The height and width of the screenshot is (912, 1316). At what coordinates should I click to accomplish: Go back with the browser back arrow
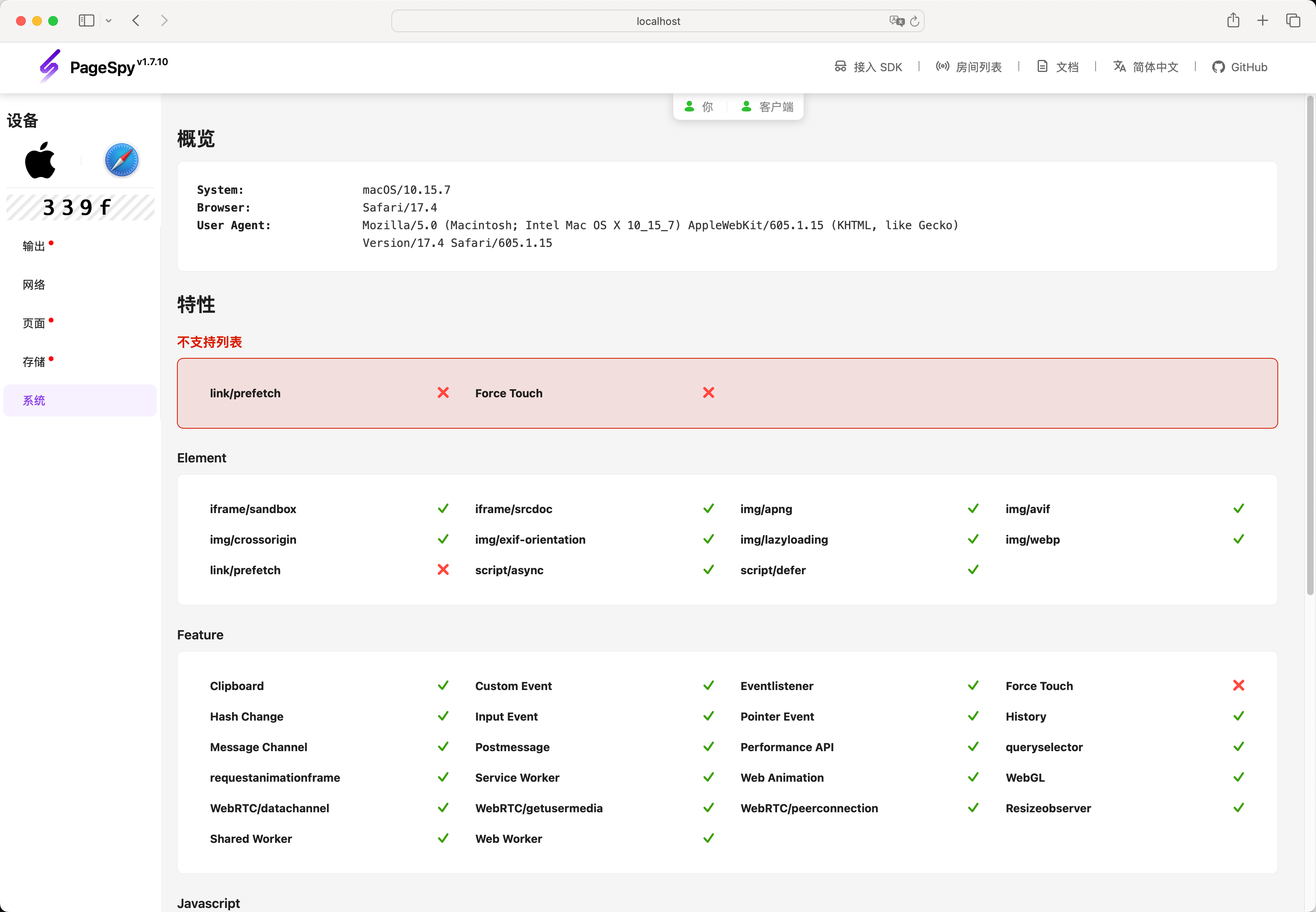136,21
